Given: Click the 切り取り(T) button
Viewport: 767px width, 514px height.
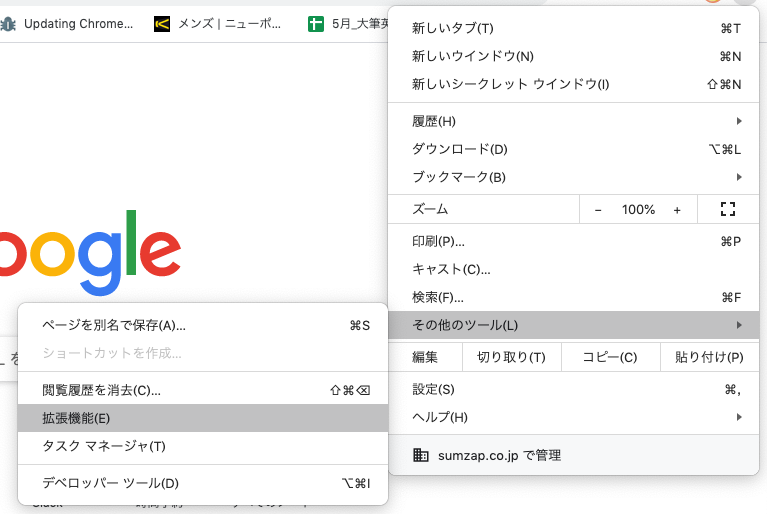Looking at the screenshot, I should (x=511, y=357).
